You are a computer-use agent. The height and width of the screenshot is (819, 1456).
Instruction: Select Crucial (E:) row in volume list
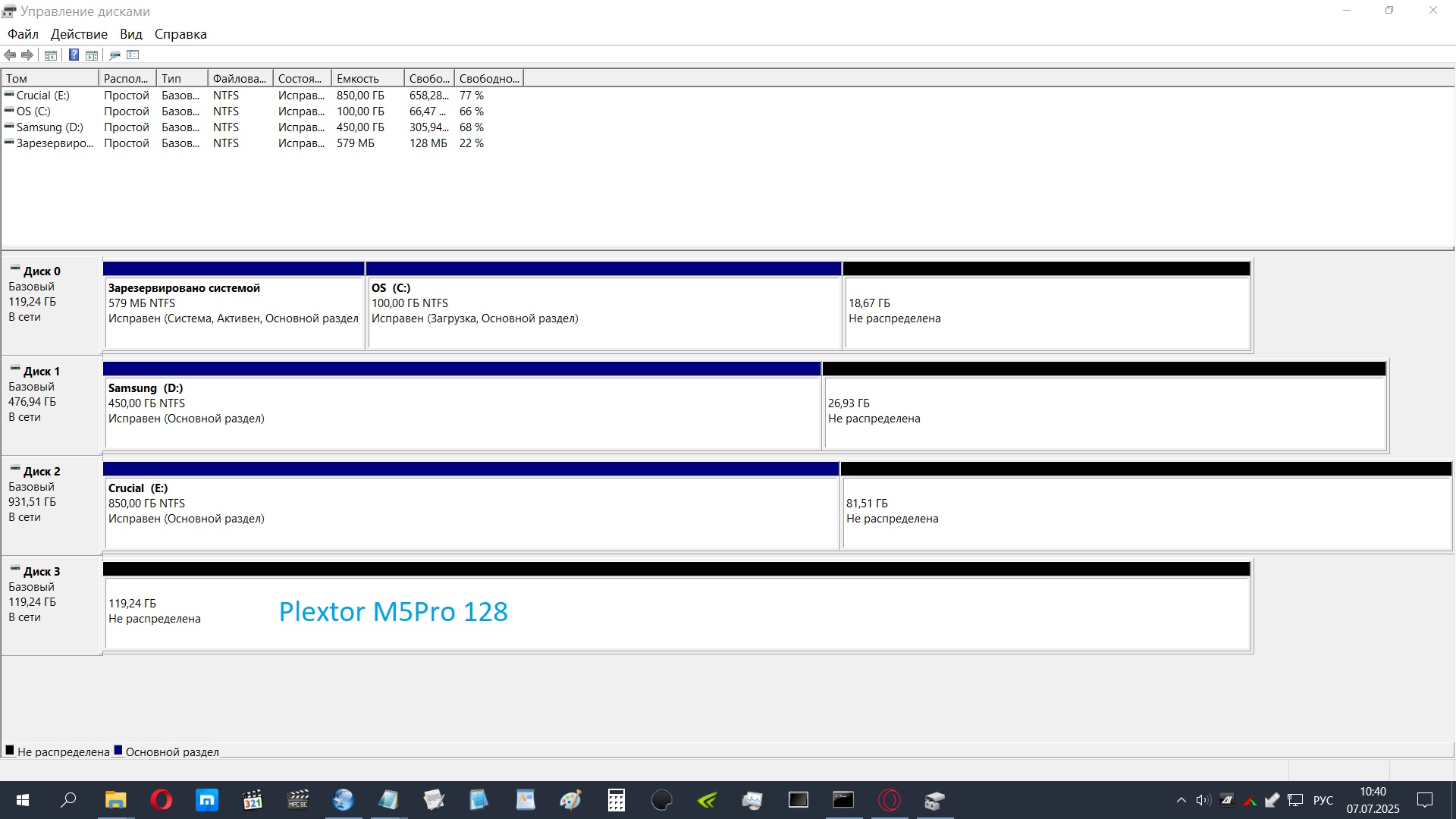click(42, 96)
